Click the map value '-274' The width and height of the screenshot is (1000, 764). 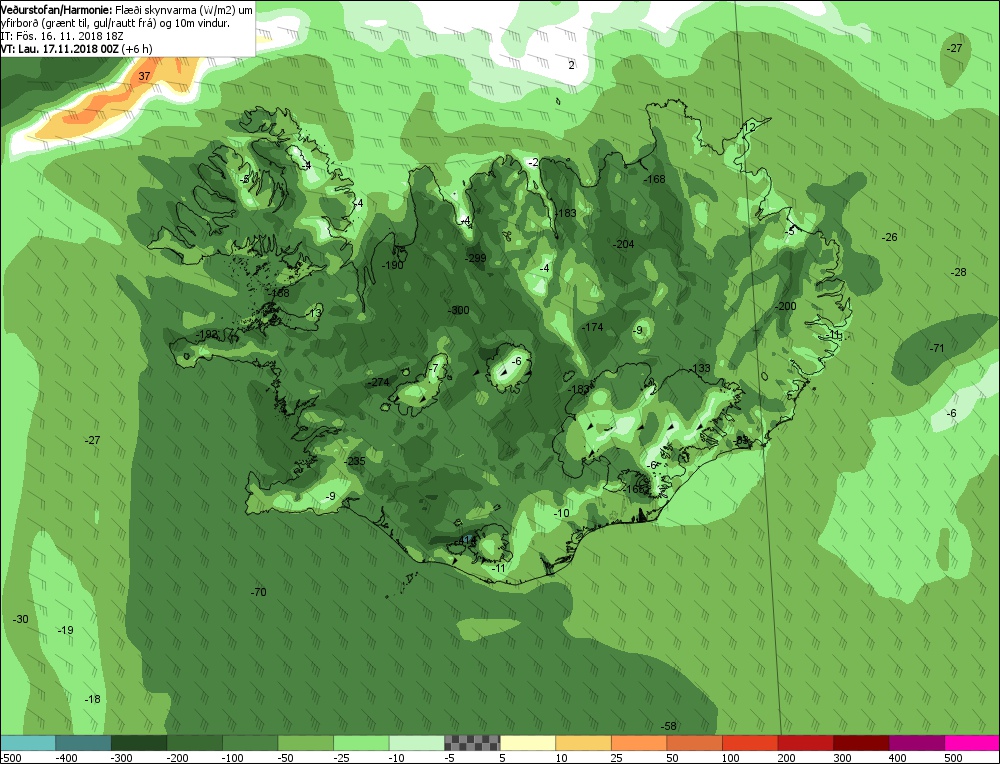point(379,382)
